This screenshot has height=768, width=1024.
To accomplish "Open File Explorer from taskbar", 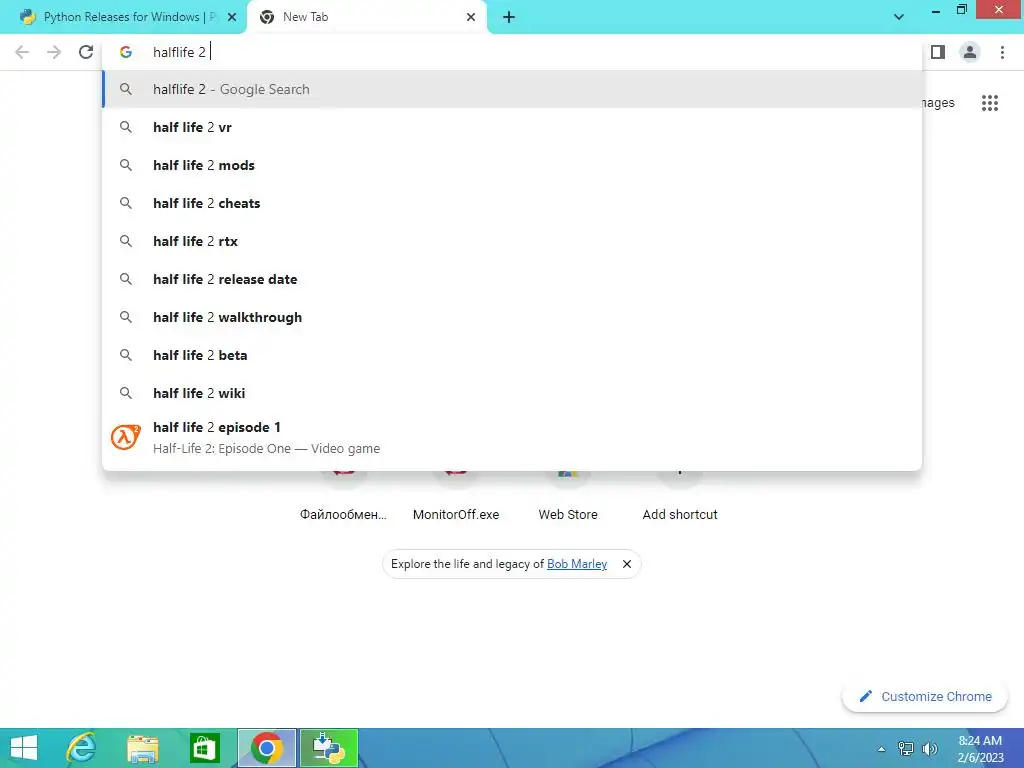I will click(142, 748).
